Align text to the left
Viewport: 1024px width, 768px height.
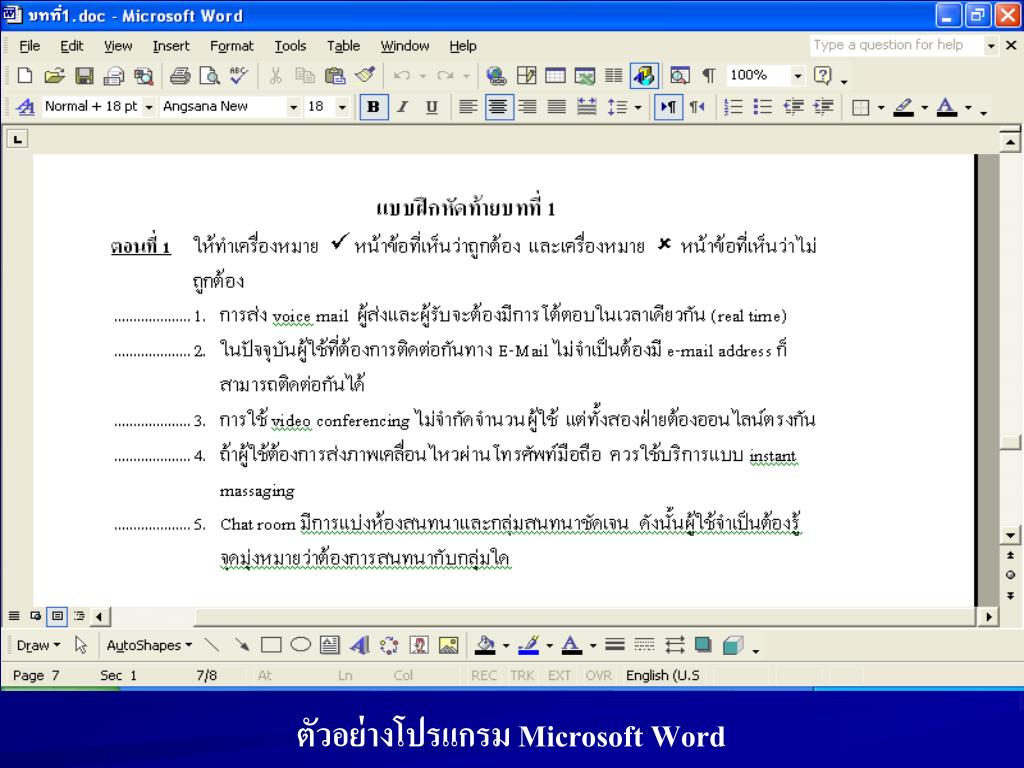468,107
